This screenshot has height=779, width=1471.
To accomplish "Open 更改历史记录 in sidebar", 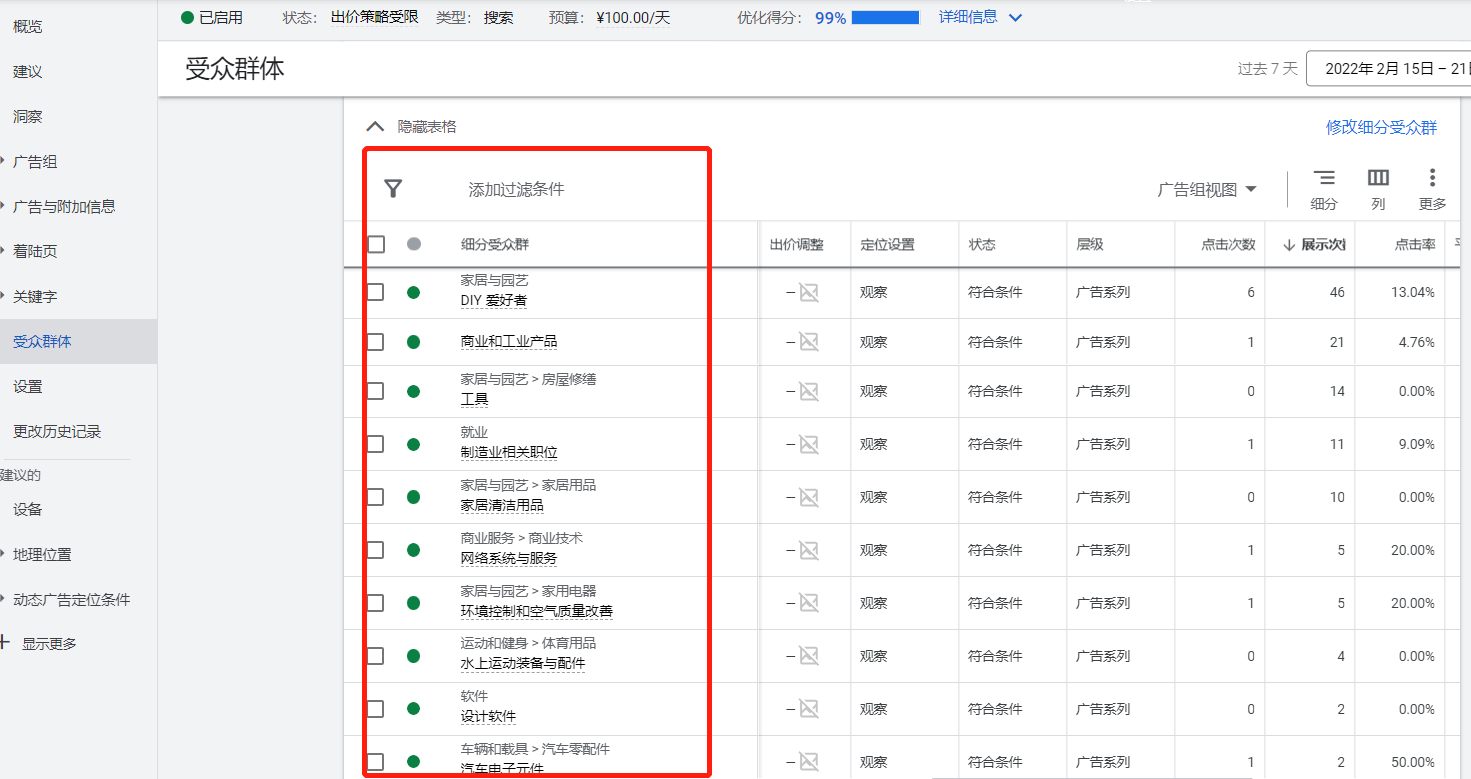I will [x=57, y=432].
